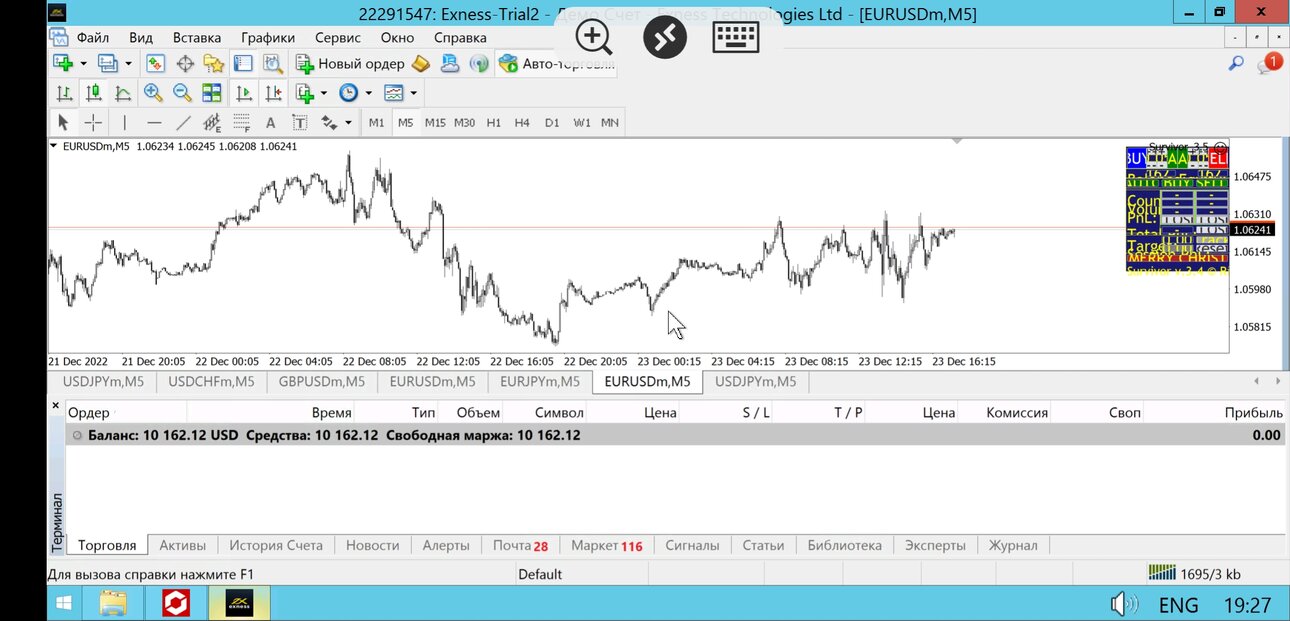
Task: Select the trendline tool
Action: click(183, 122)
